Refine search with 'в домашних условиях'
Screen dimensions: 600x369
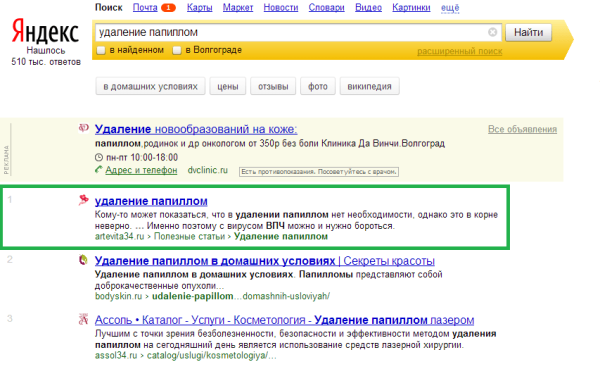pos(150,87)
